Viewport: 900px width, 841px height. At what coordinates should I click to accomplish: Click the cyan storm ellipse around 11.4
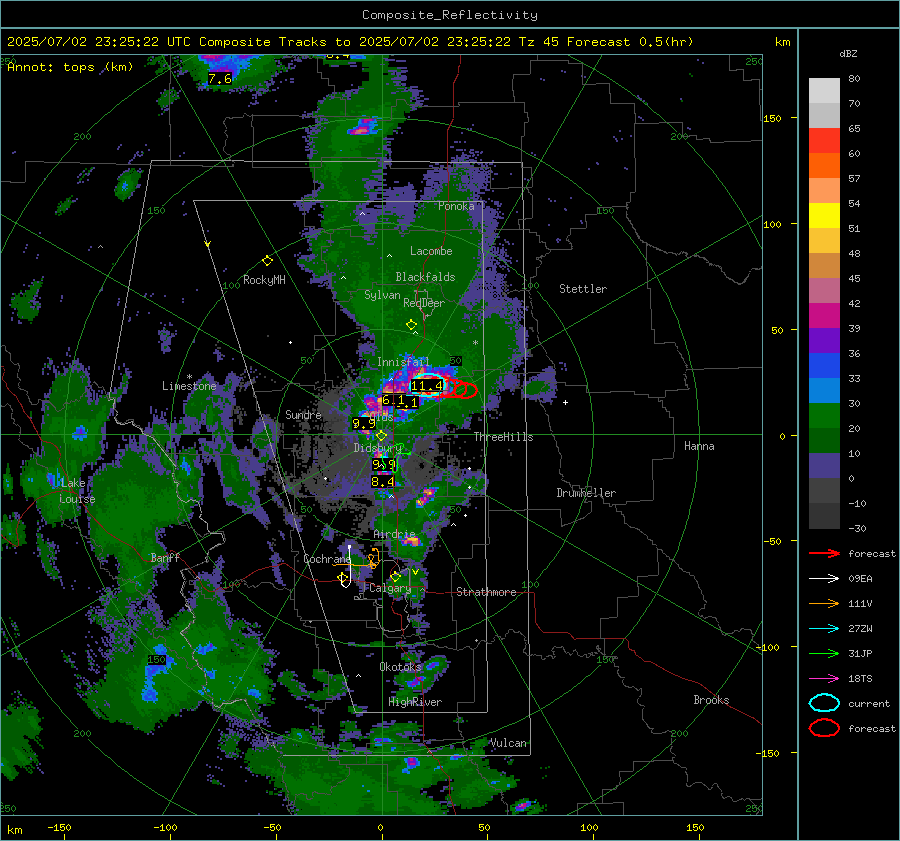pyautogui.click(x=429, y=385)
